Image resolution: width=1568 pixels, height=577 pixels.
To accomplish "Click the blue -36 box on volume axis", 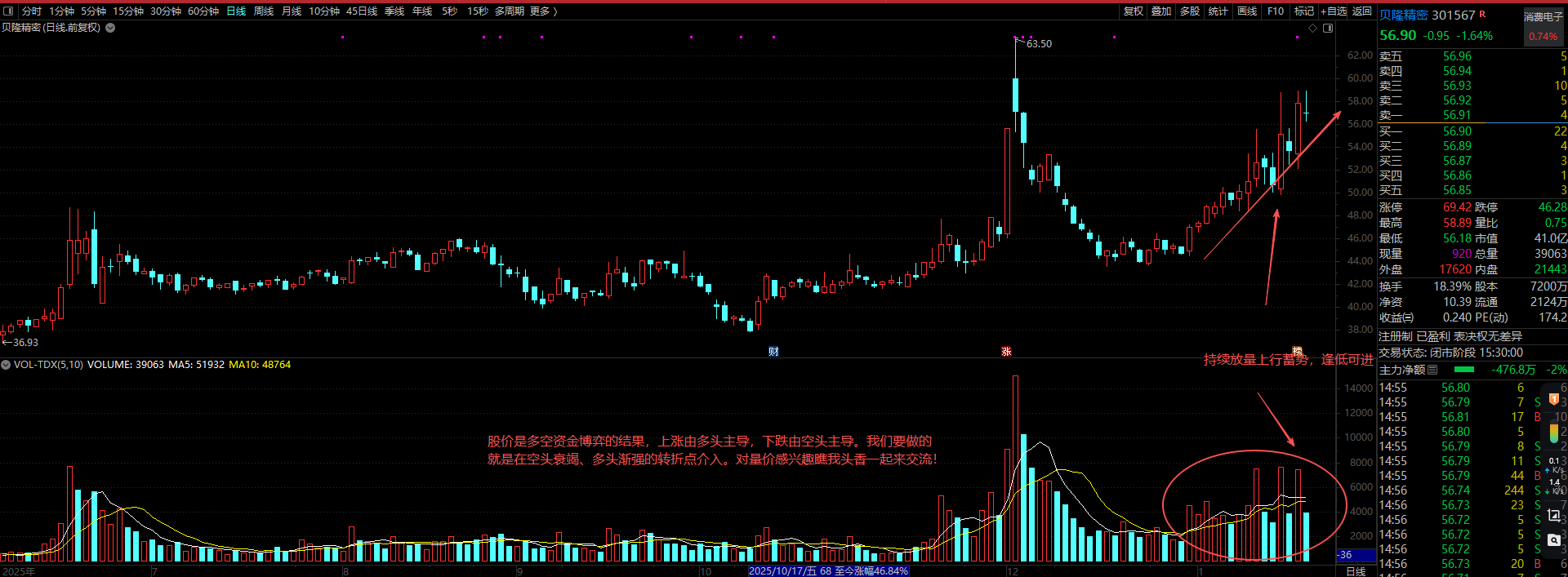I will pos(1356,555).
